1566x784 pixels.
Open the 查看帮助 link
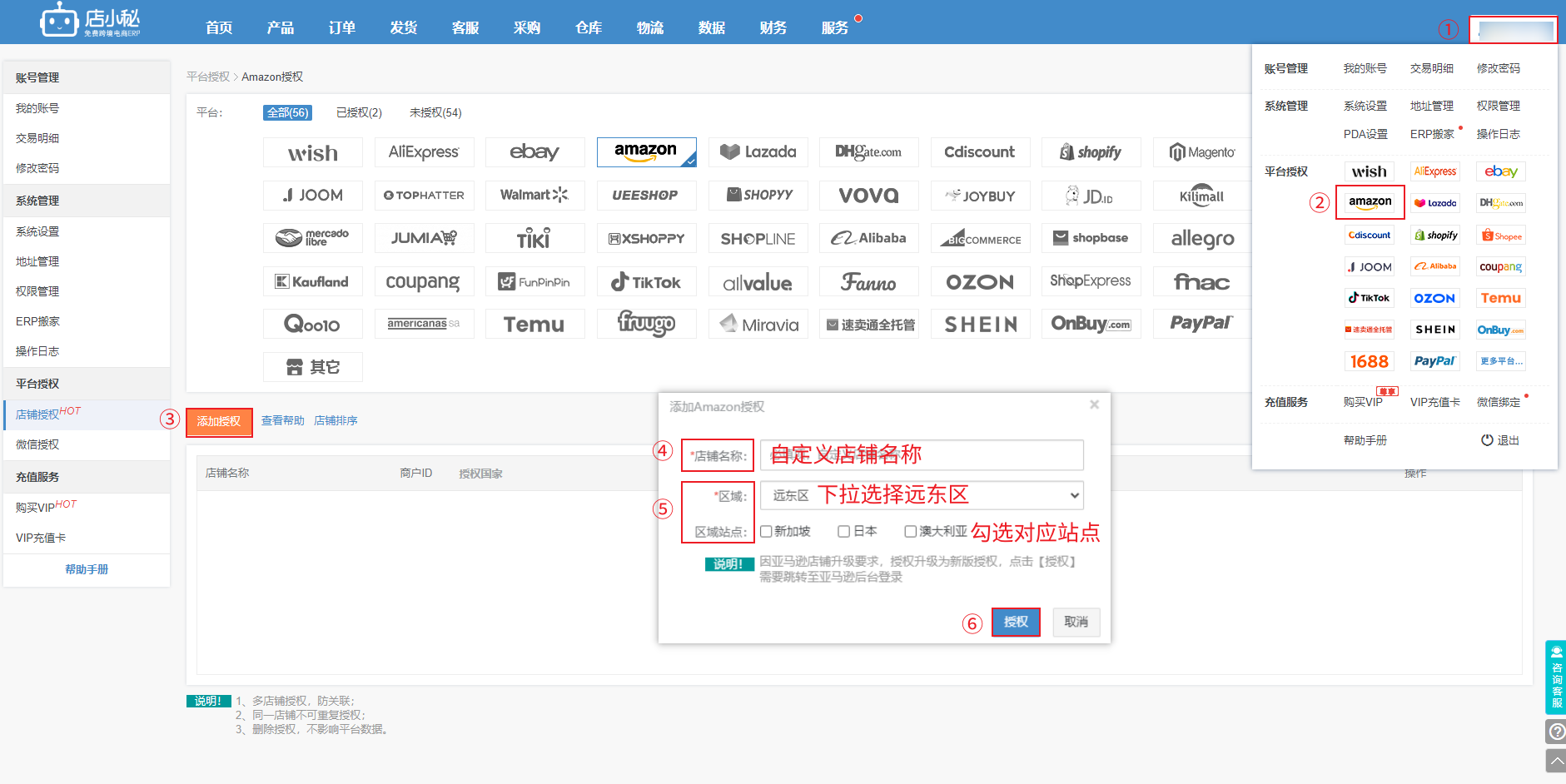coord(283,420)
